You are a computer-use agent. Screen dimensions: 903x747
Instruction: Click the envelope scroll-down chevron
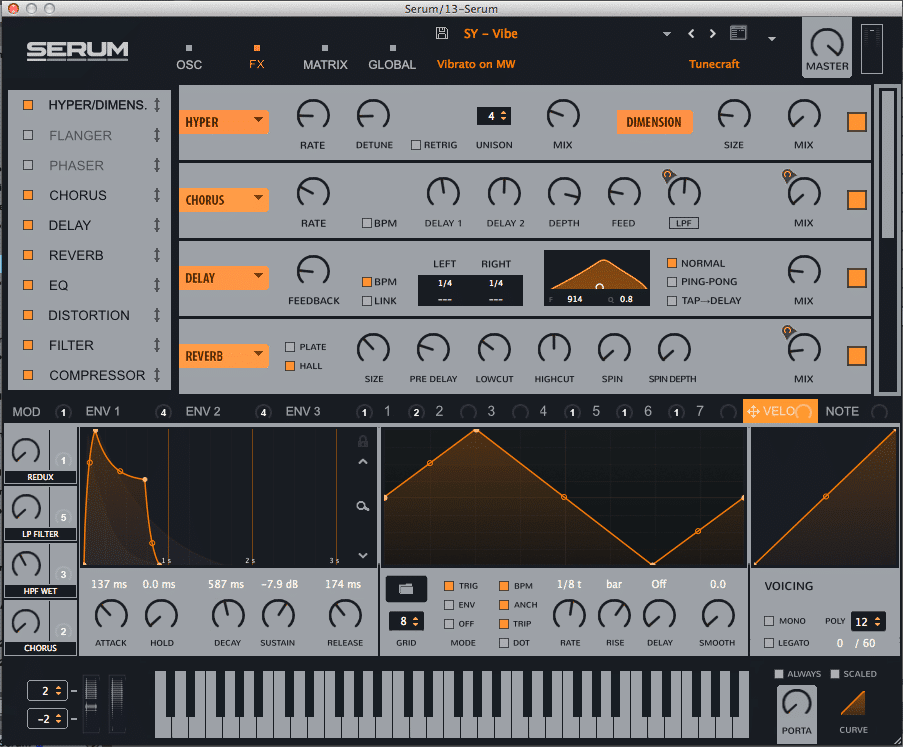[363, 556]
